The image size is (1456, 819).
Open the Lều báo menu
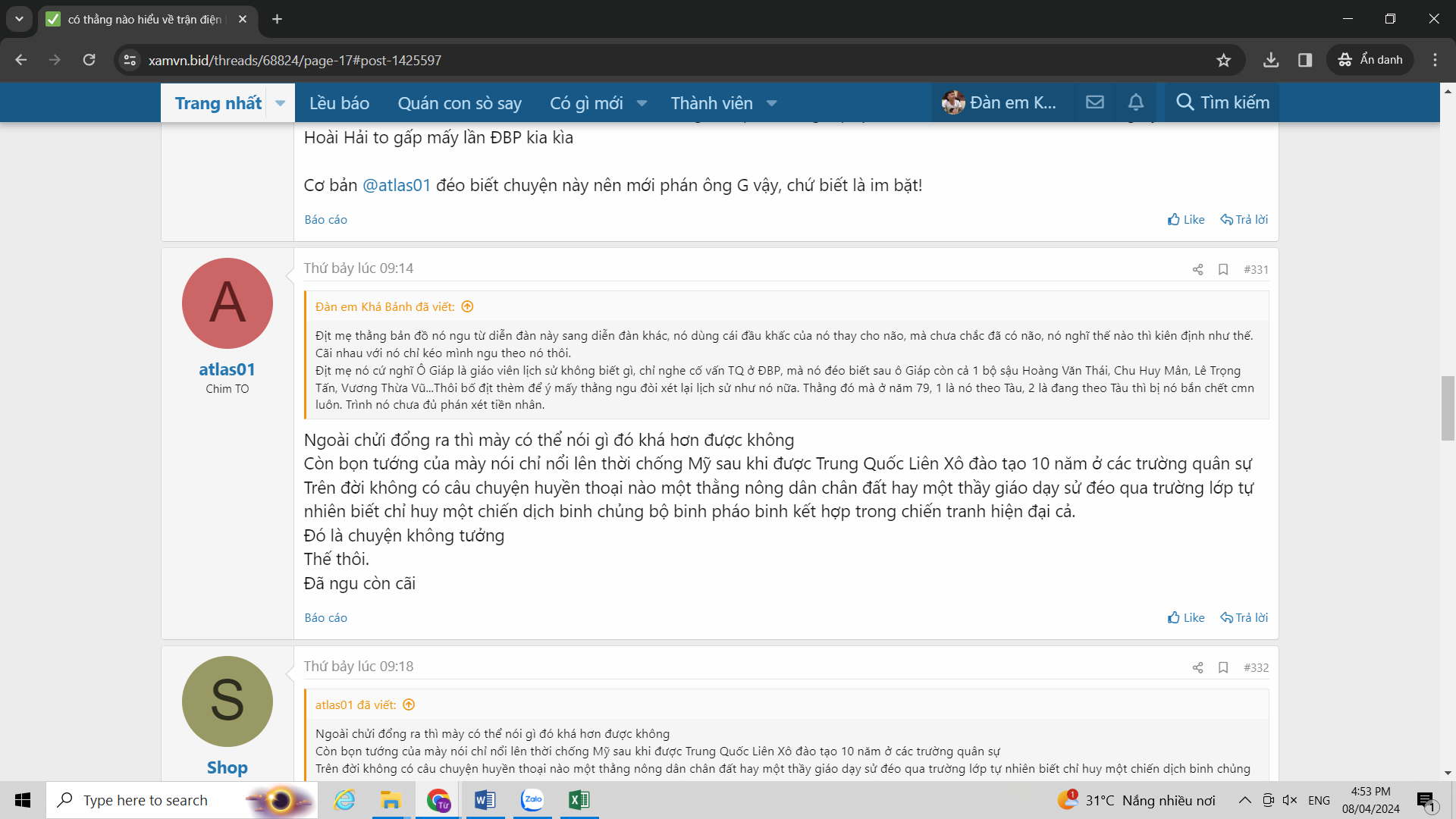click(339, 103)
